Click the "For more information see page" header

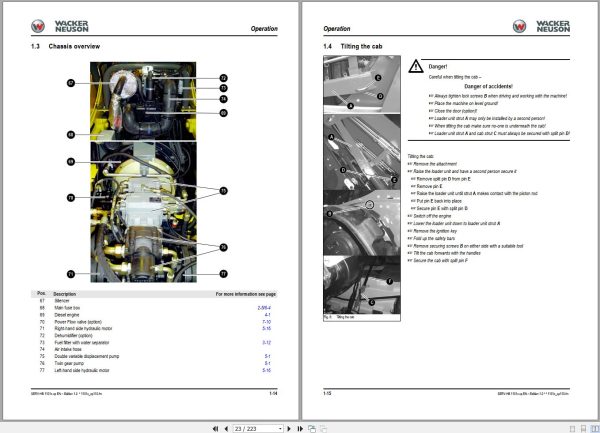point(246,294)
